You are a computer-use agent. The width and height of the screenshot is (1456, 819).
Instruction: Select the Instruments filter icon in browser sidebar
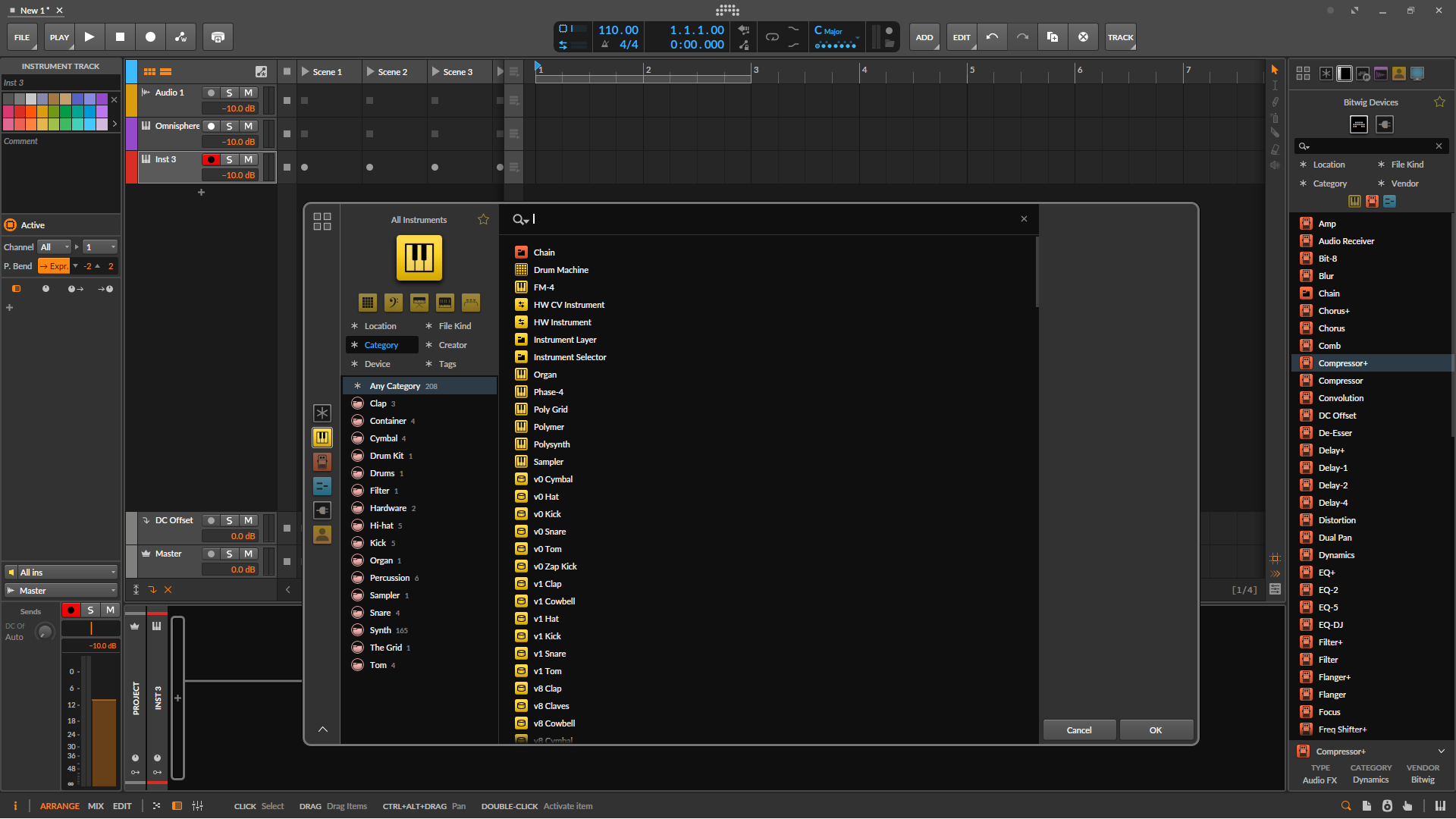pyautogui.click(x=322, y=438)
